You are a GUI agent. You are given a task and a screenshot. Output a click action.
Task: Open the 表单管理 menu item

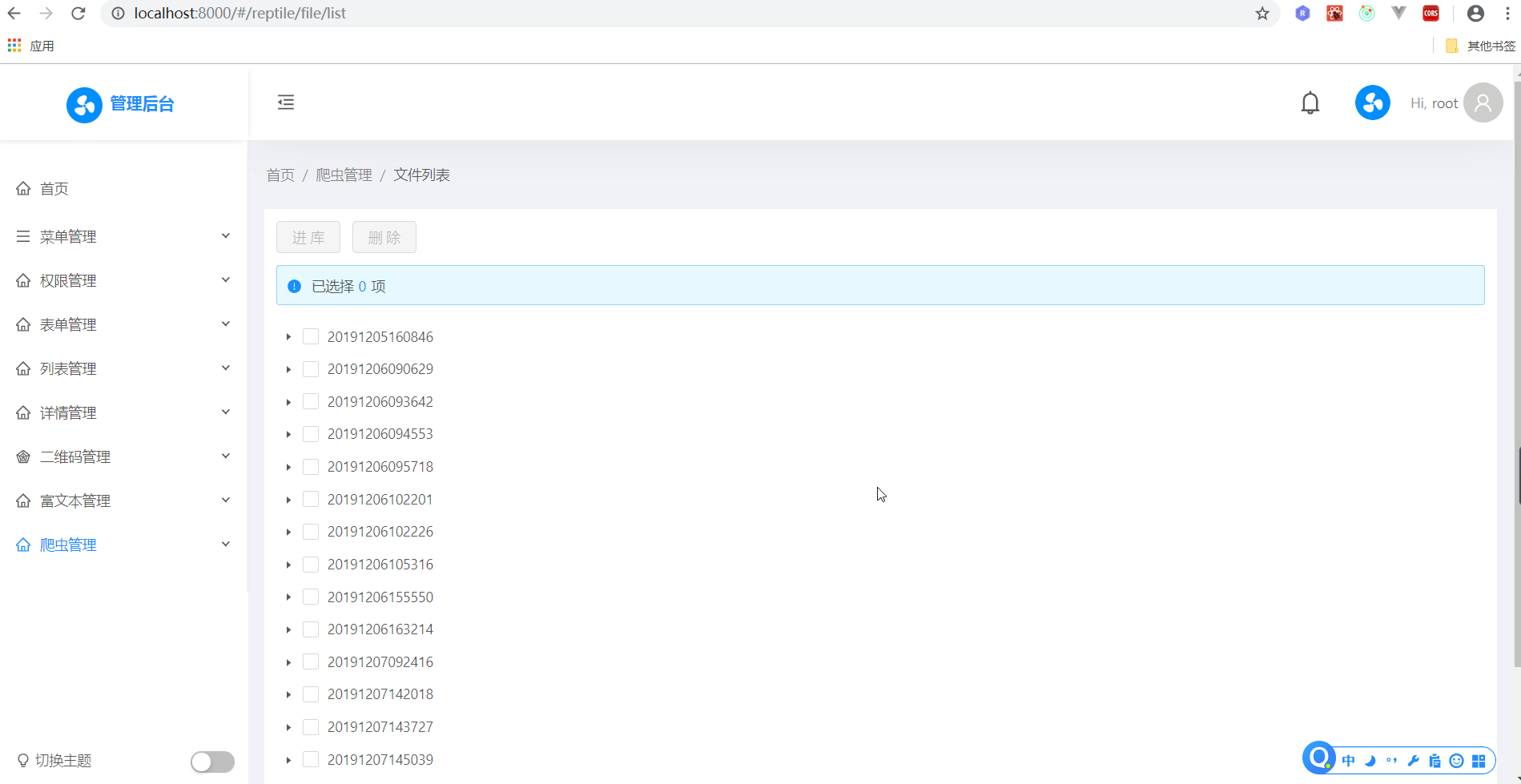point(124,324)
